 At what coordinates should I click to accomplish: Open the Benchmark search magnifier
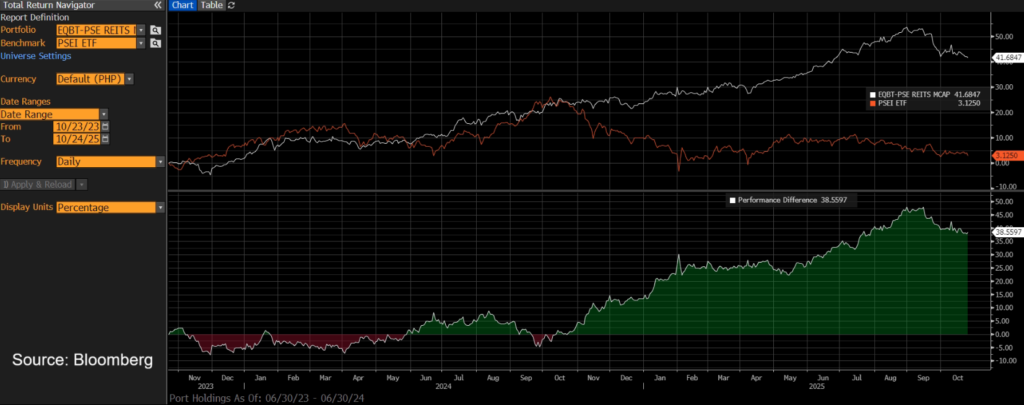(156, 43)
